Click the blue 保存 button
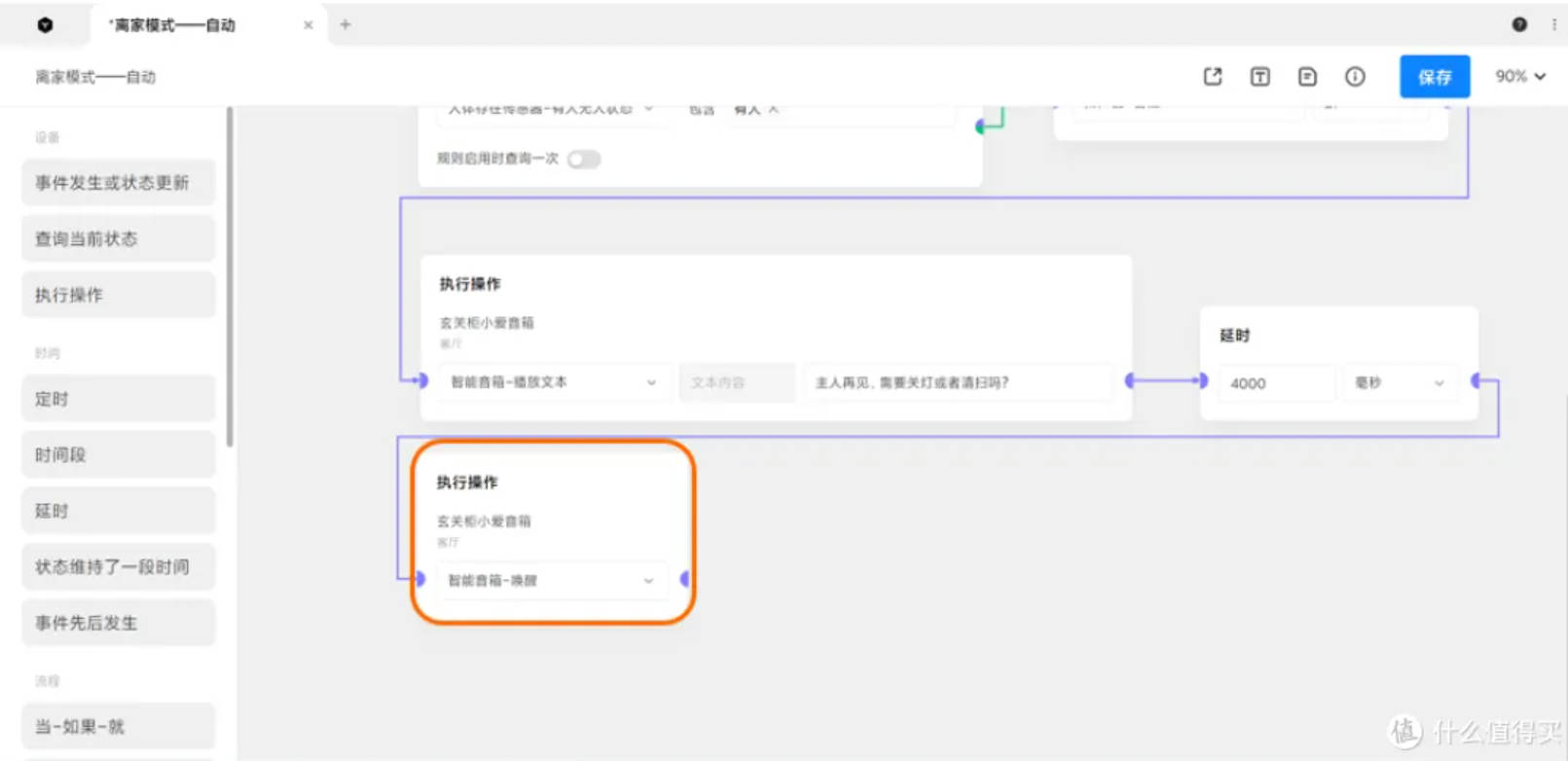The image size is (1568, 761). (1434, 77)
